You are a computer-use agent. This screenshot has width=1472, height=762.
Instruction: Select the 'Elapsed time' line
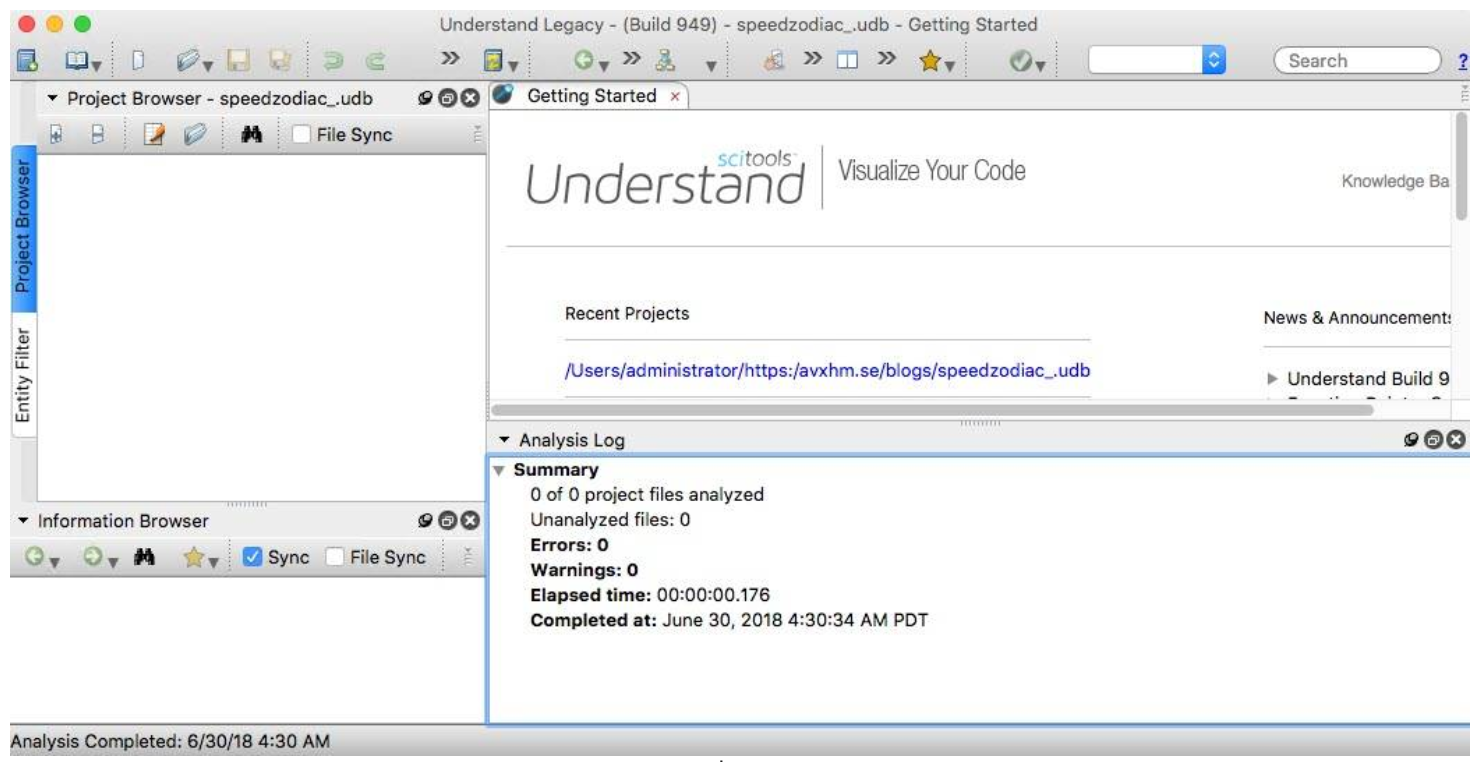650,595
